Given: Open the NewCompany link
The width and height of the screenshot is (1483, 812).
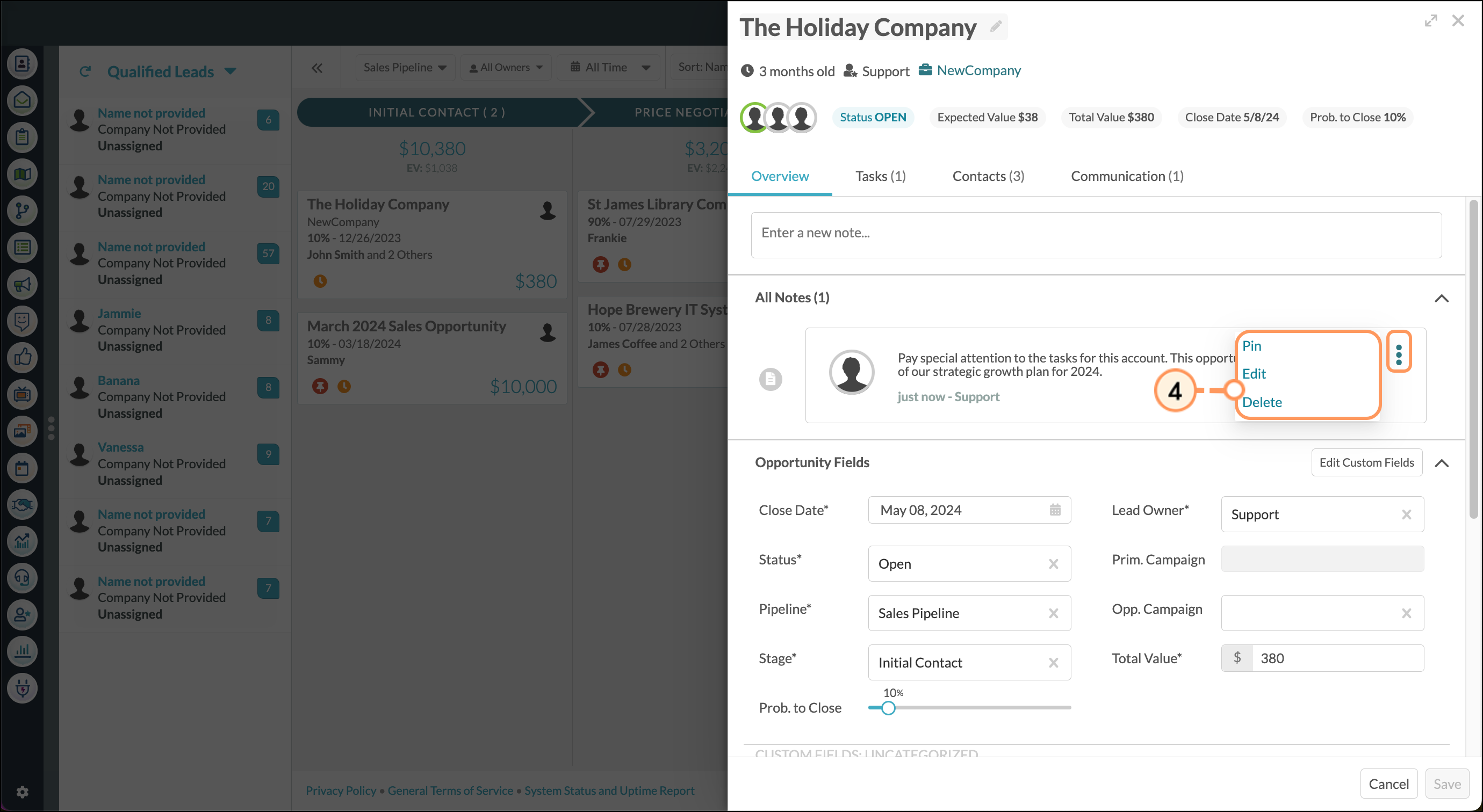Looking at the screenshot, I should (978, 70).
